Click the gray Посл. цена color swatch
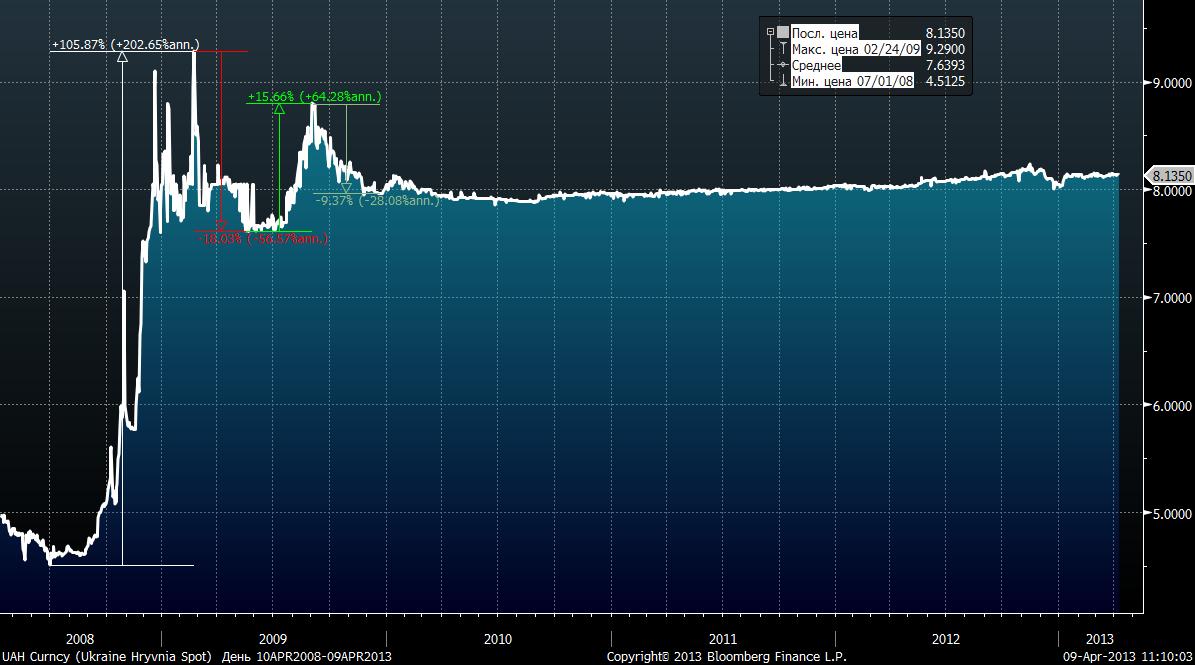 783,33
